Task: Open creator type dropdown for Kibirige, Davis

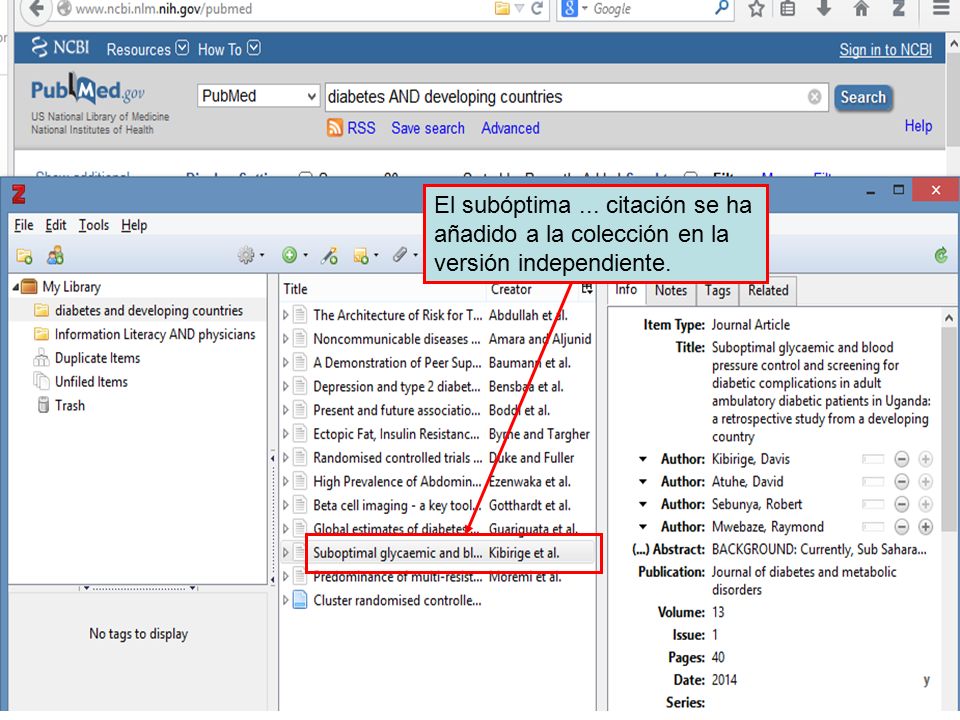Action: tap(643, 459)
